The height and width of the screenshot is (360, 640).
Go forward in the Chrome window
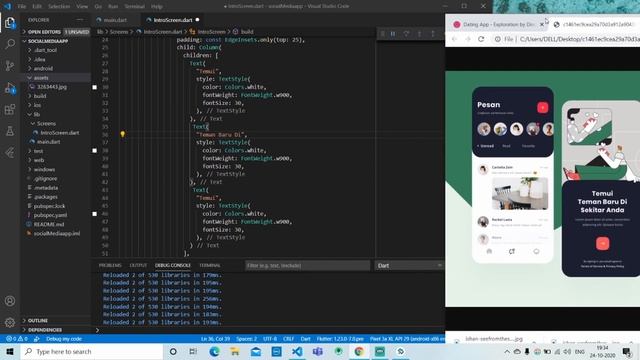click(x=468, y=39)
